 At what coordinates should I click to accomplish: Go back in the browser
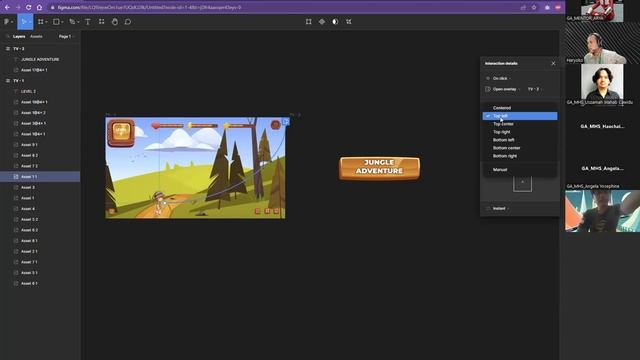point(7,7)
